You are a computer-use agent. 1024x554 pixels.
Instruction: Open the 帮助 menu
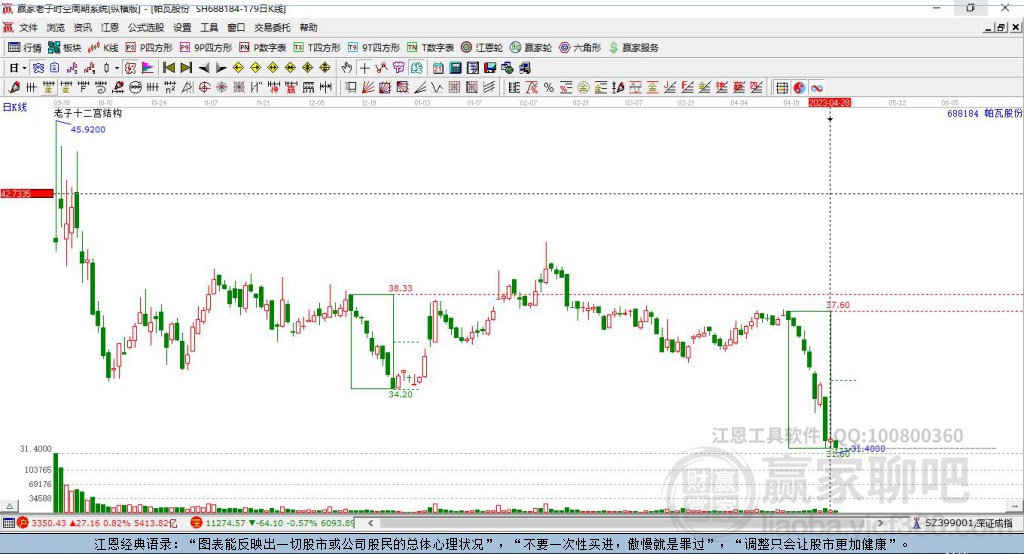(308, 27)
